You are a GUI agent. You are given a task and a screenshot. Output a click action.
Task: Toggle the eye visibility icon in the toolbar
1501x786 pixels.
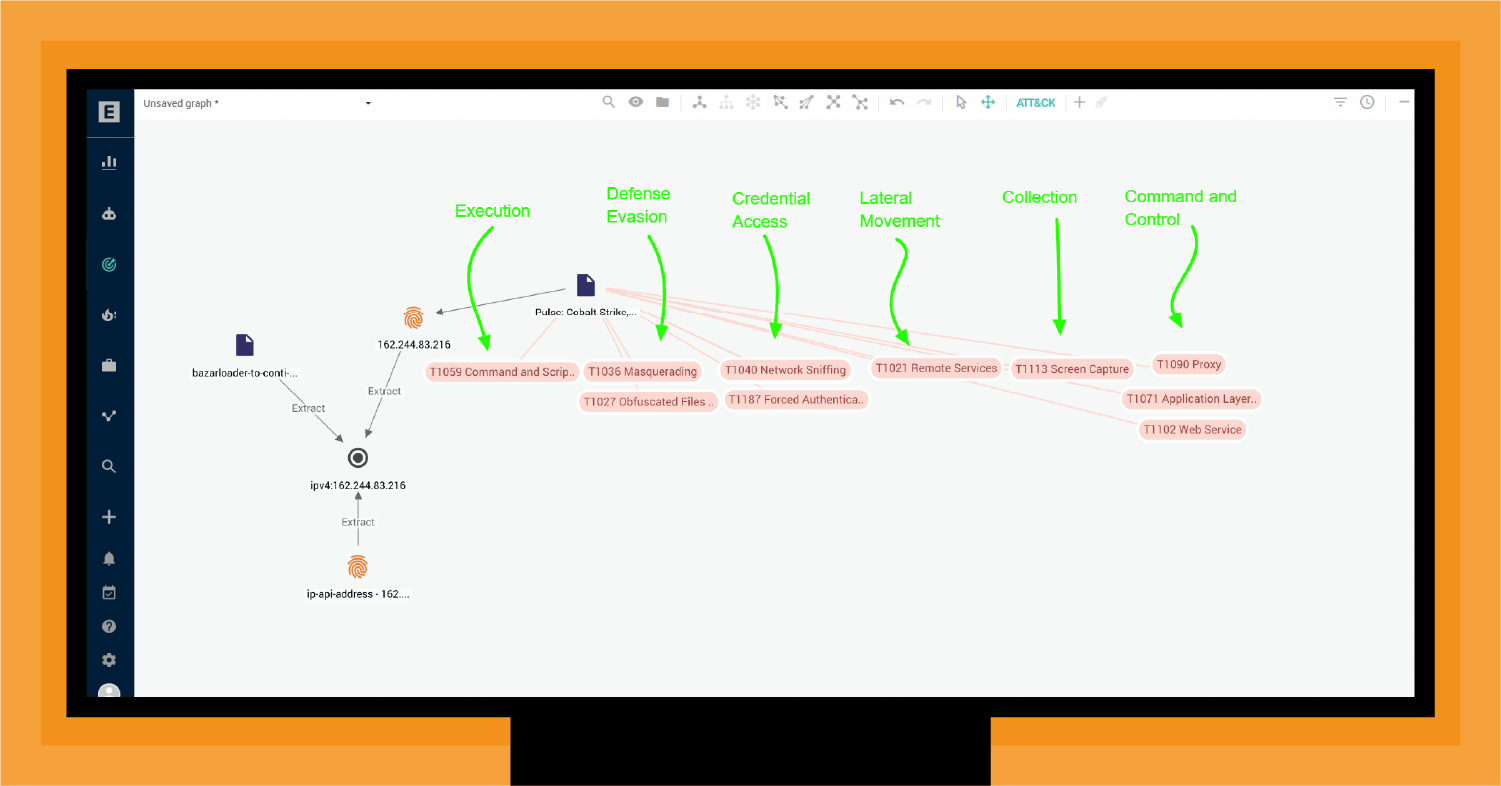(x=636, y=102)
